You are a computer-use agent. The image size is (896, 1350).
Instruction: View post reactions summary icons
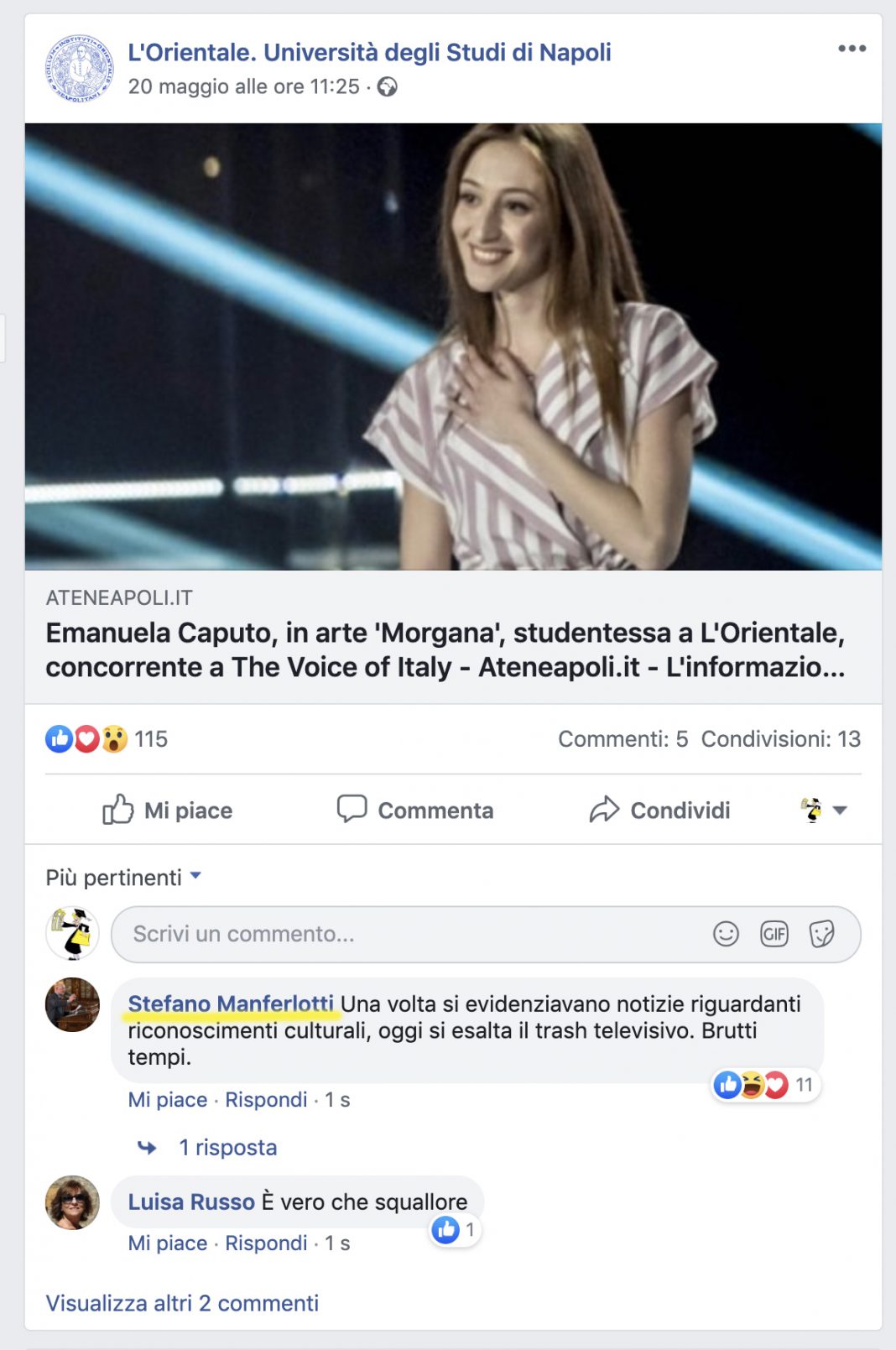86,739
